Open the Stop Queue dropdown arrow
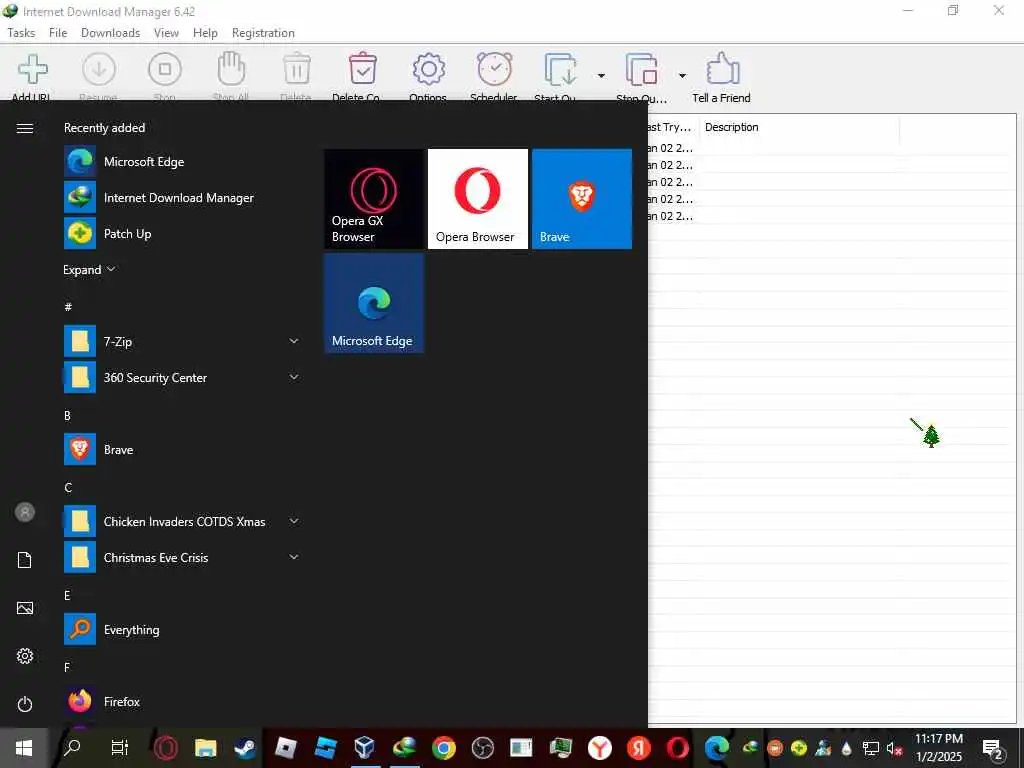 pyautogui.click(x=682, y=76)
